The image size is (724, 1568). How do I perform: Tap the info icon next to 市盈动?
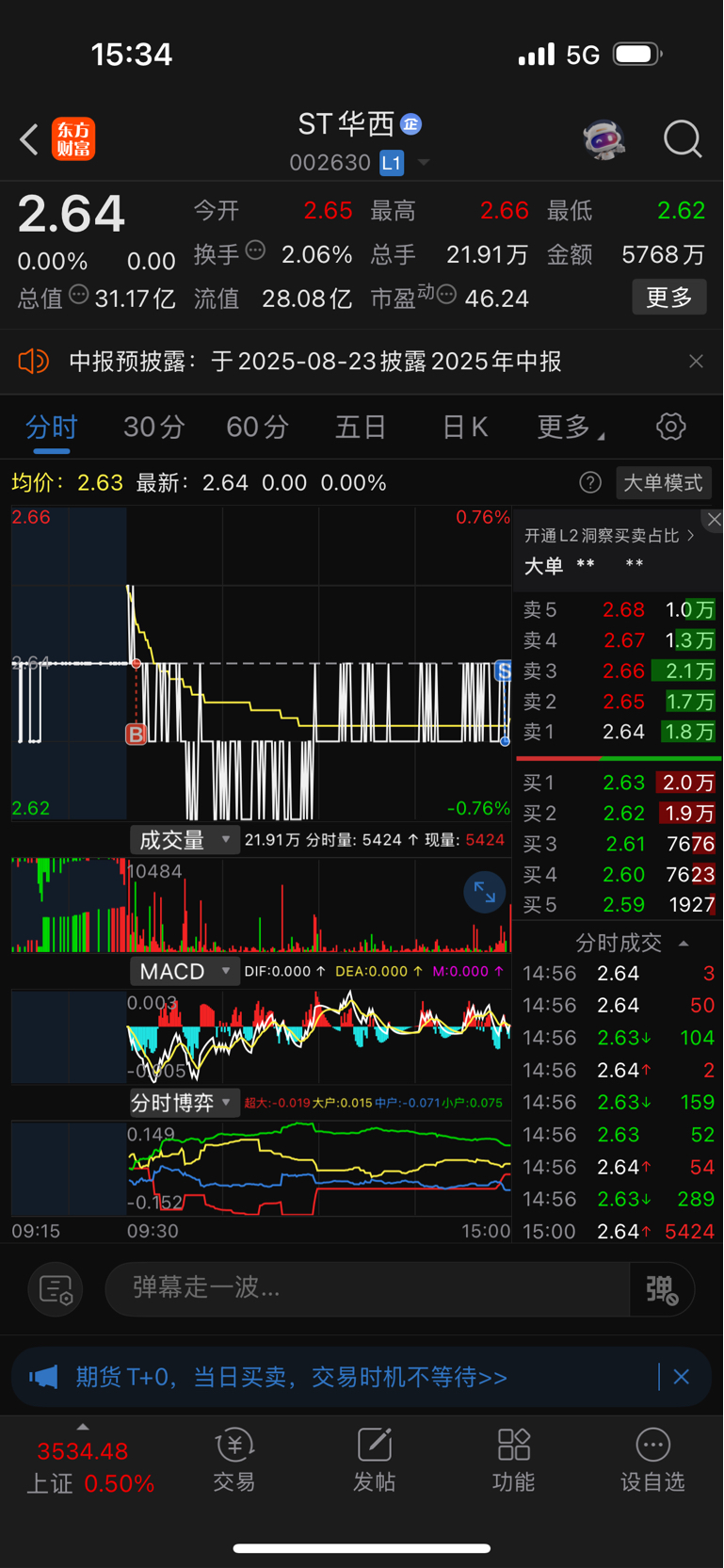(x=446, y=295)
